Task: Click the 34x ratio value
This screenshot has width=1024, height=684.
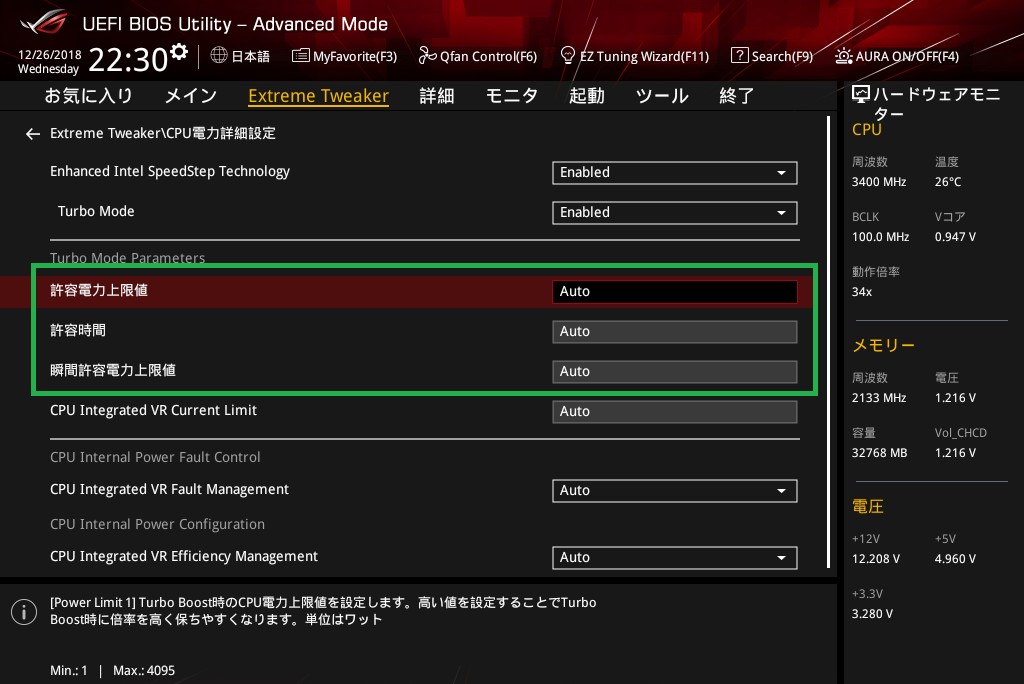Action: click(x=862, y=291)
